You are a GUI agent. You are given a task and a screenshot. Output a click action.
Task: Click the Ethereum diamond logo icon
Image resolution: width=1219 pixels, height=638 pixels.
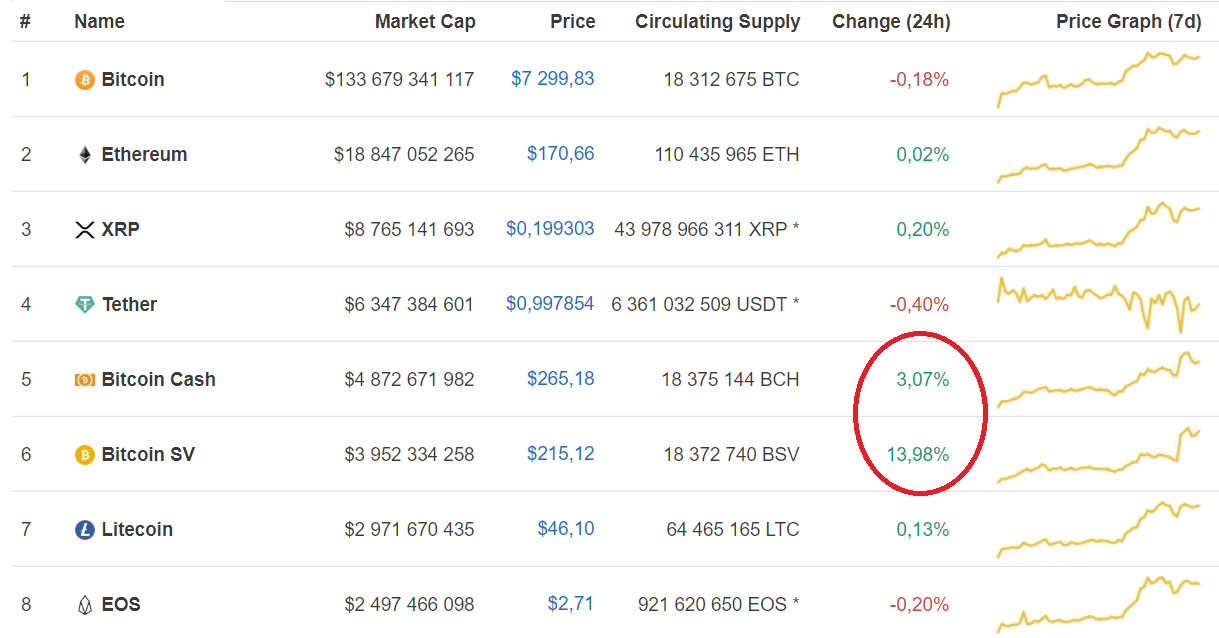(x=85, y=155)
